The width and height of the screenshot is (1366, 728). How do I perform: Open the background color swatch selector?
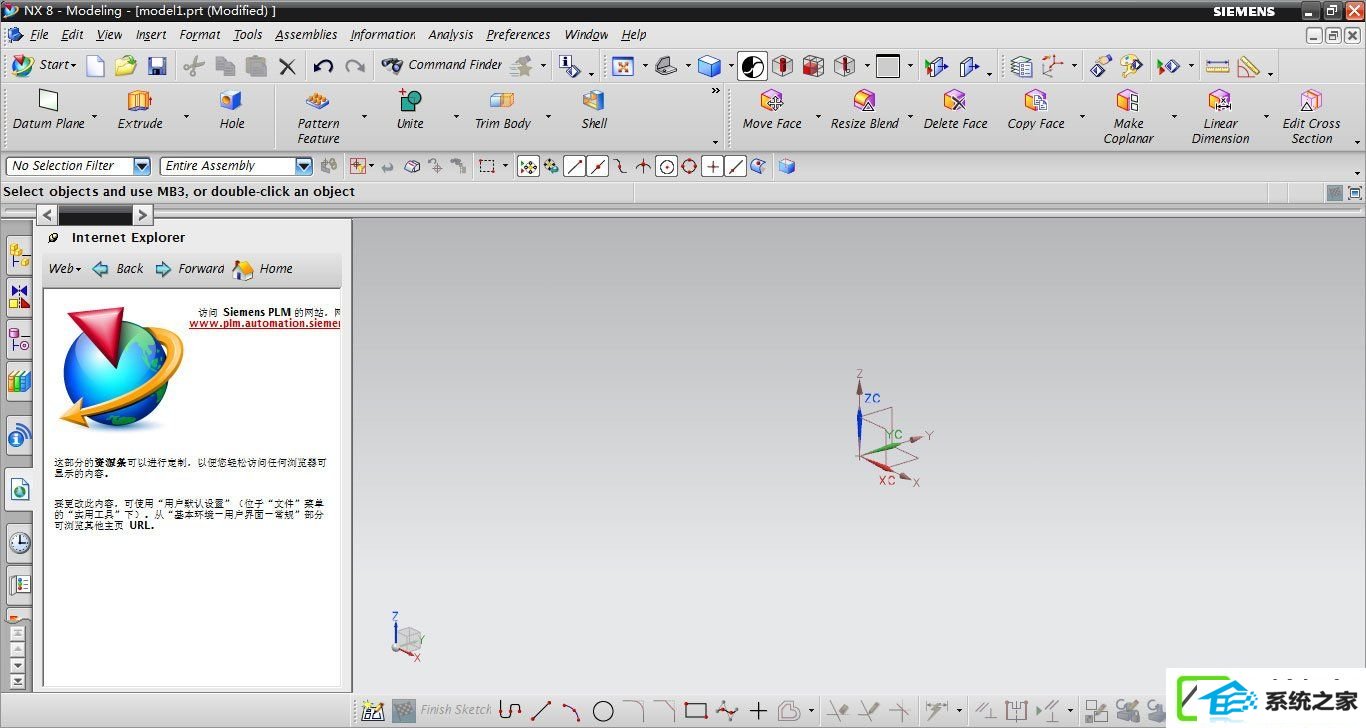(888, 66)
